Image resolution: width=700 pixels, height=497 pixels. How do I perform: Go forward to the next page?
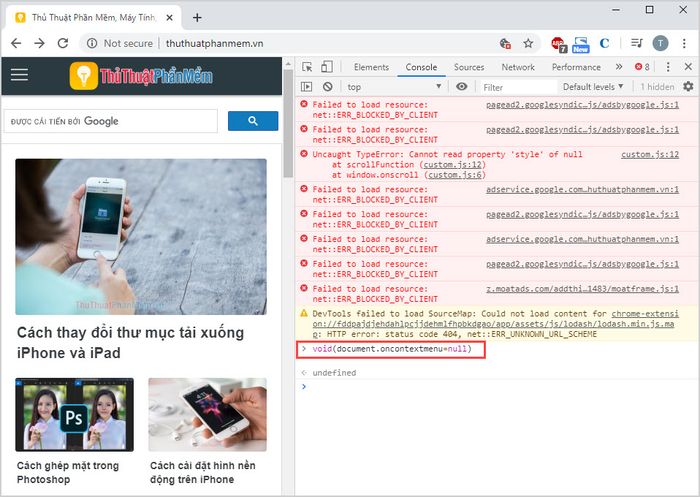39,43
